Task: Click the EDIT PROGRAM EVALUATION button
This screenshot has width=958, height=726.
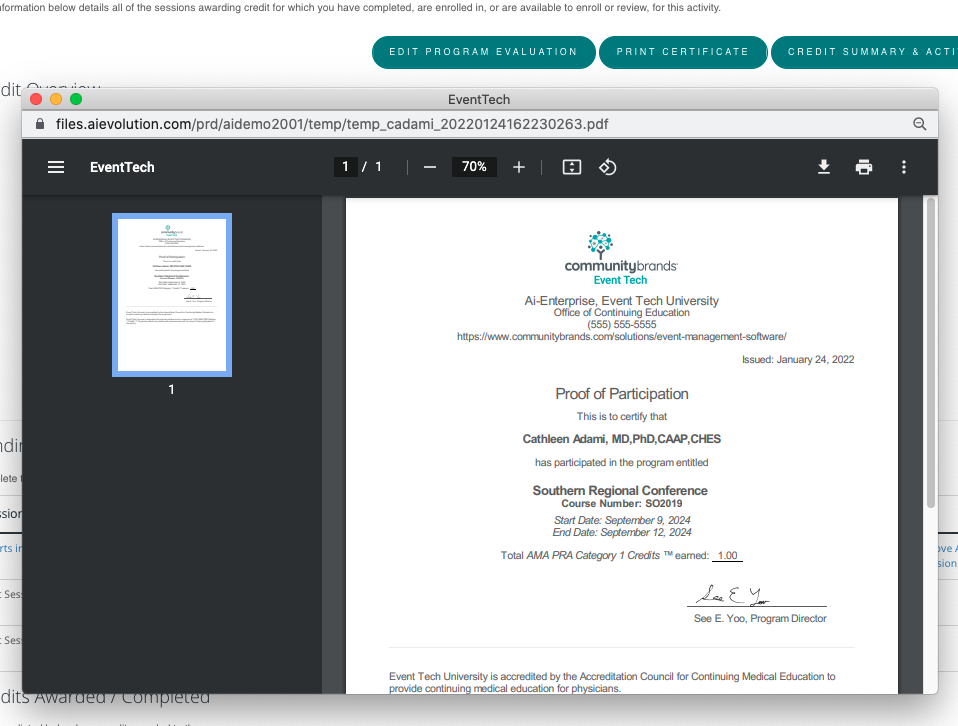Action: [x=483, y=51]
